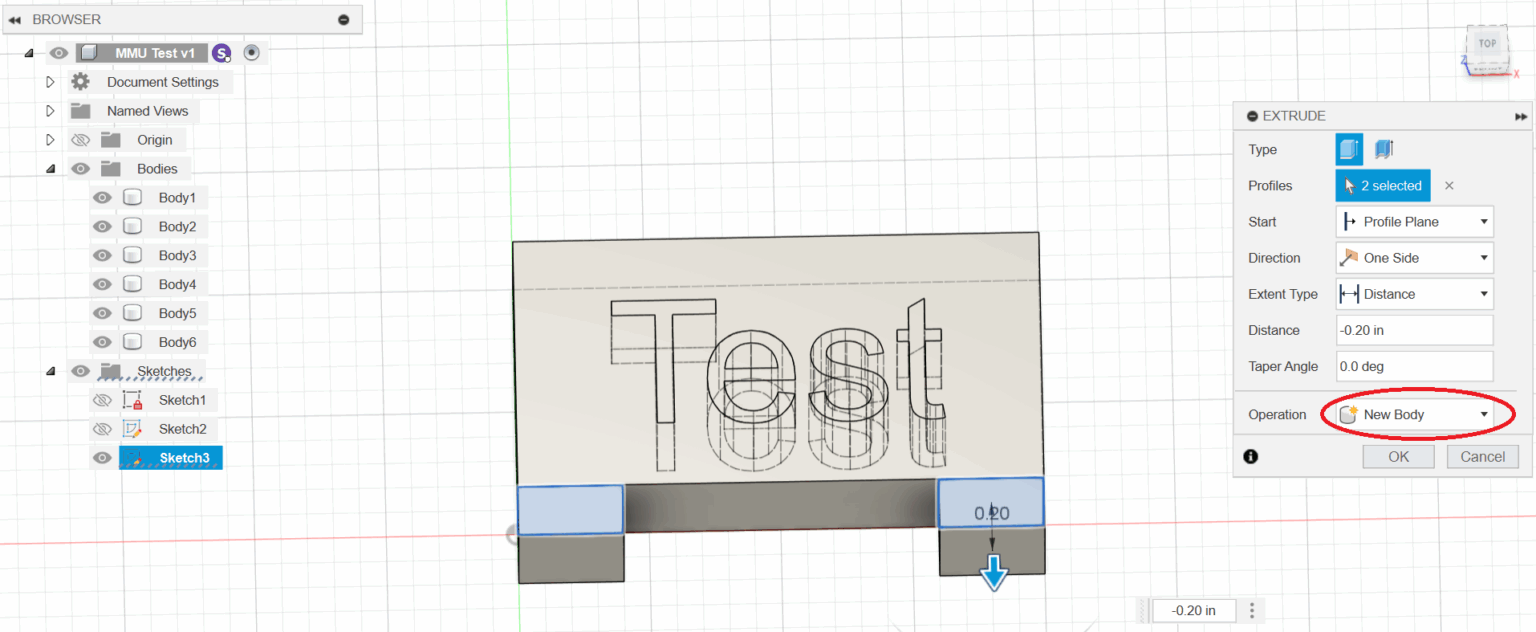
Task: Click the Body2 body icon
Action: click(x=132, y=226)
